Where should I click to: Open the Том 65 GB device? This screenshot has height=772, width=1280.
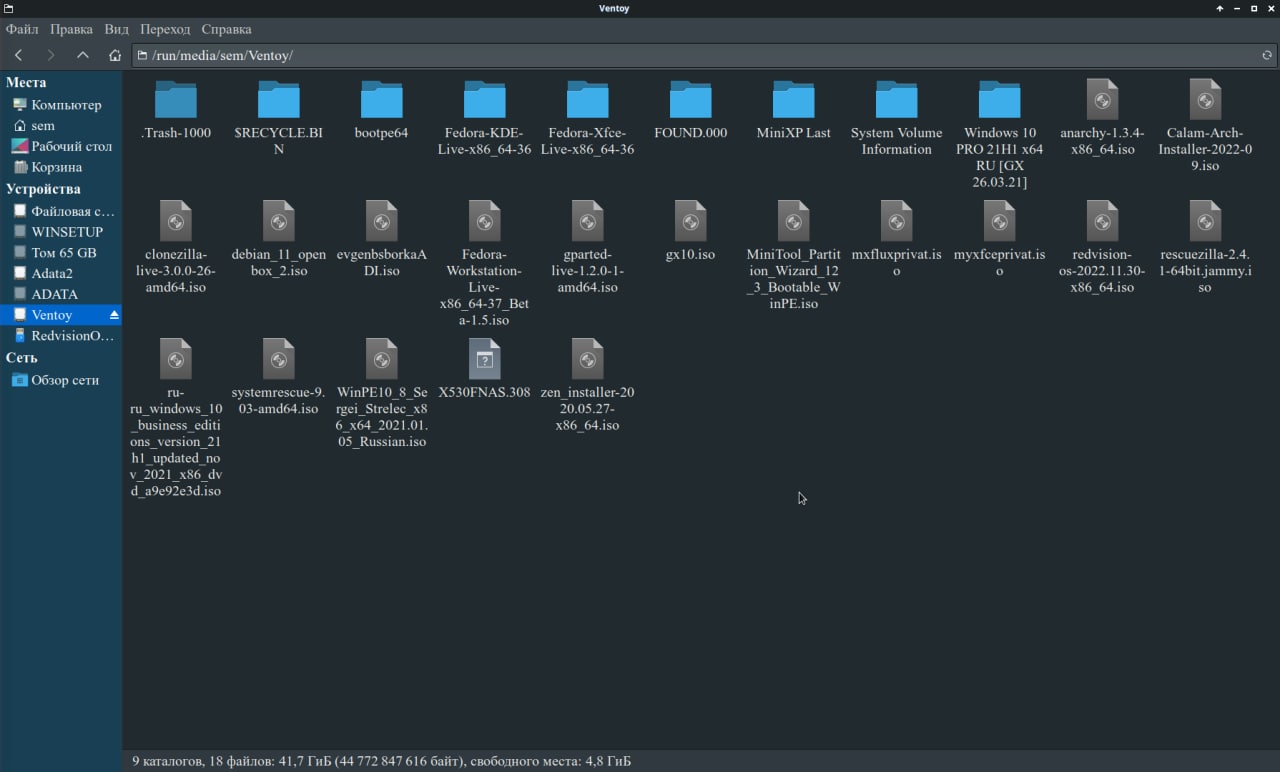click(61, 253)
